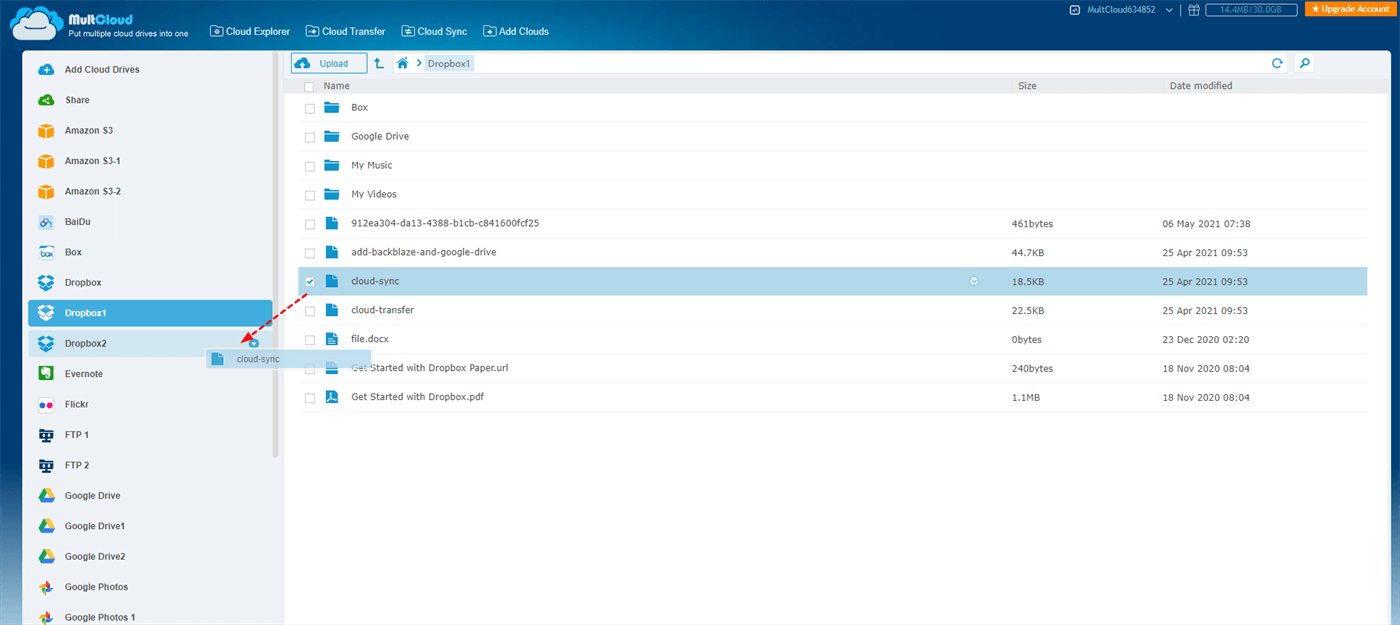Click the Amazon S3-1 icon in sidebar
1400x625 pixels.
click(x=46, y=161)
